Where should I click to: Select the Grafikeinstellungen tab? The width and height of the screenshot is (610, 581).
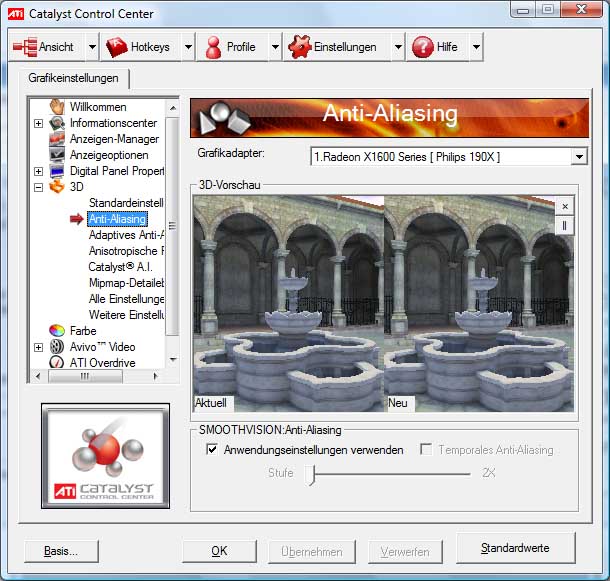pyautogui.click(x=74, y=78)
